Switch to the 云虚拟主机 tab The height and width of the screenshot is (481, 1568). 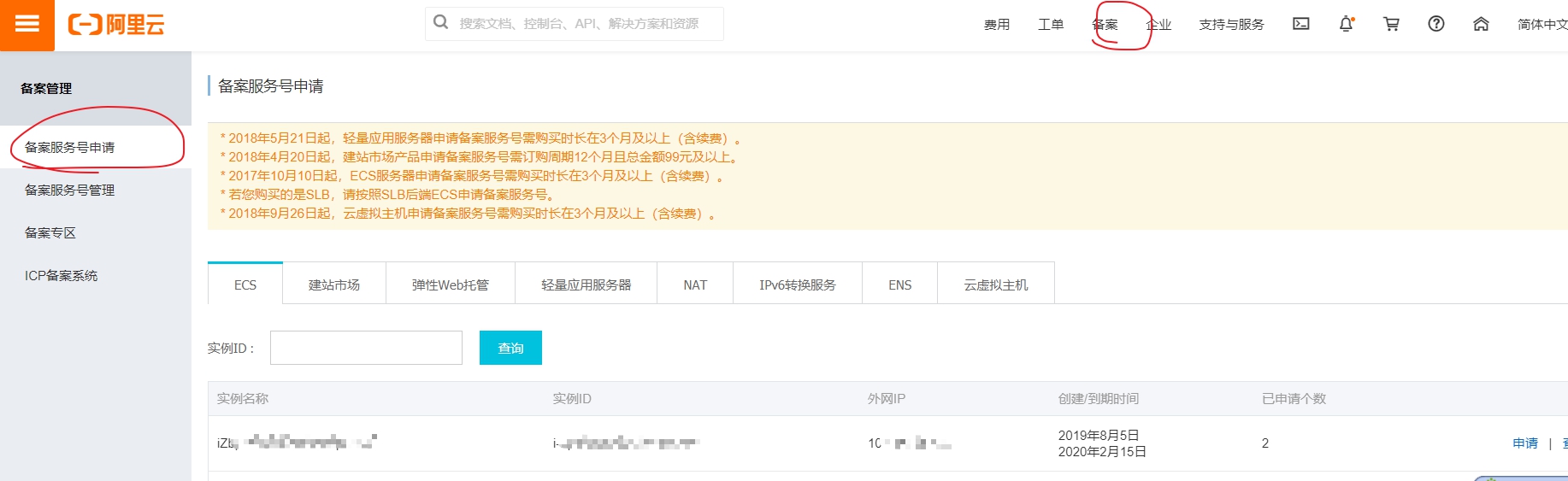click(996, 284)
